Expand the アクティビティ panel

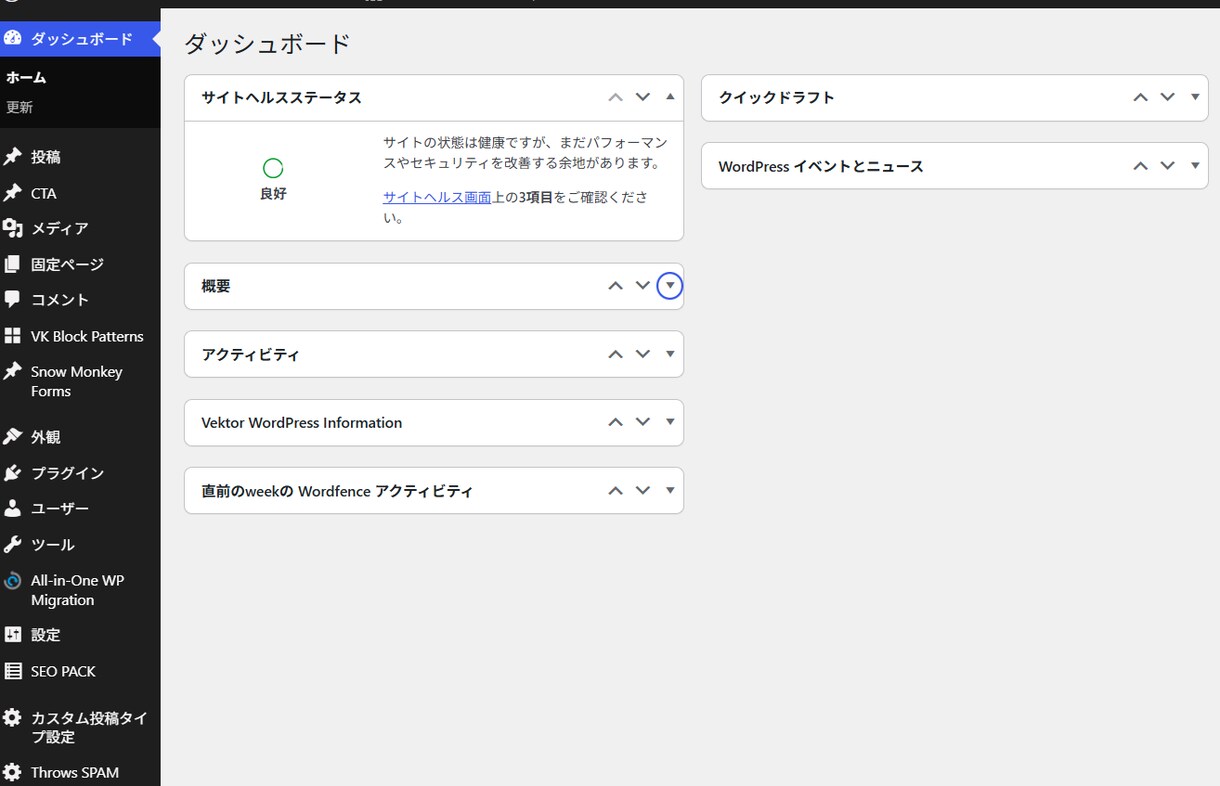click(x=670, y=354)
